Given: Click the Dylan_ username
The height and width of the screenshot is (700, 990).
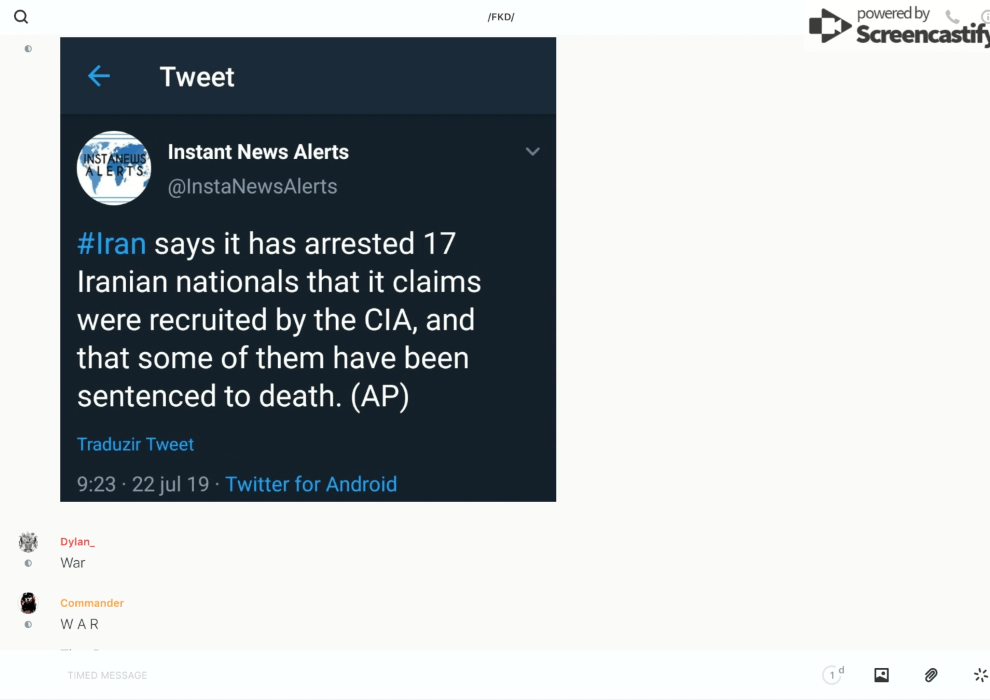Looking at the screenshot, I should (77, 542).
